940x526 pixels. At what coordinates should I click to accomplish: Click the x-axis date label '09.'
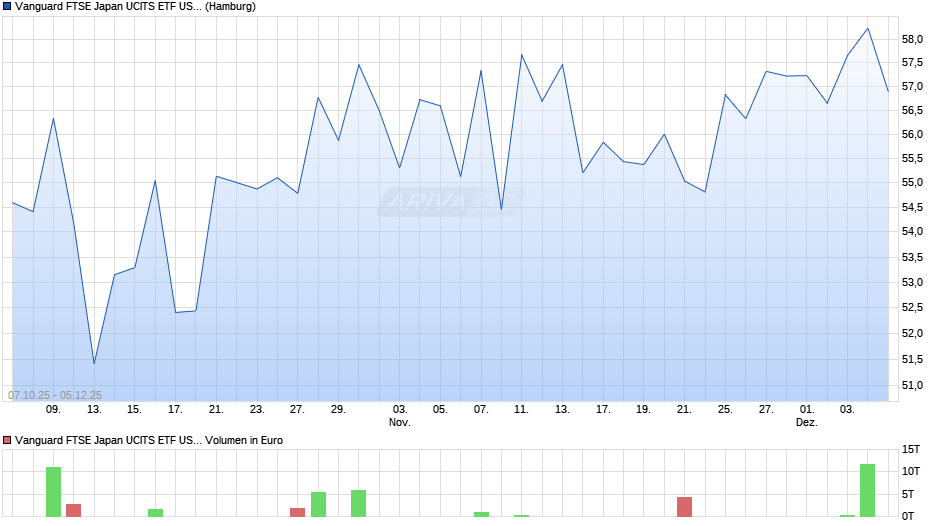(53, 410)
